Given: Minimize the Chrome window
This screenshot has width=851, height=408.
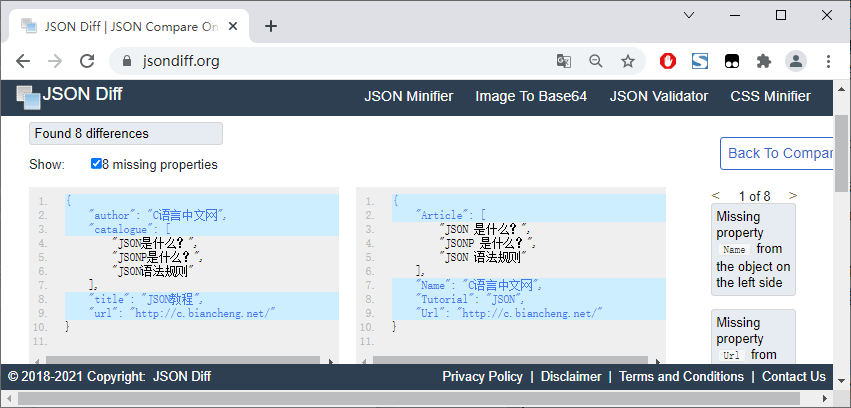Looking at the screenshot, I should coord(735,15).
